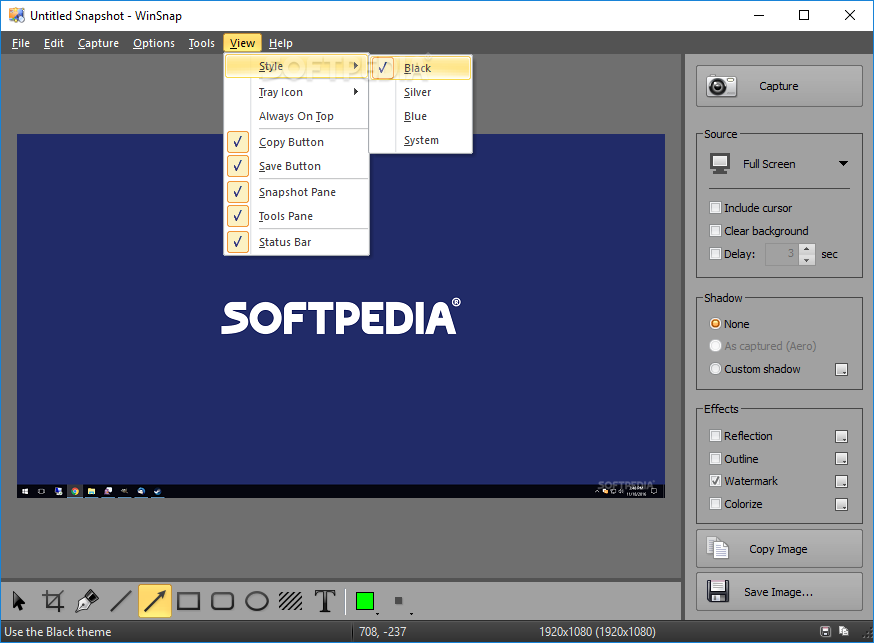Toggle Tools Pane in View menu
Screen dimensions: 874x643
click(297, 216)
